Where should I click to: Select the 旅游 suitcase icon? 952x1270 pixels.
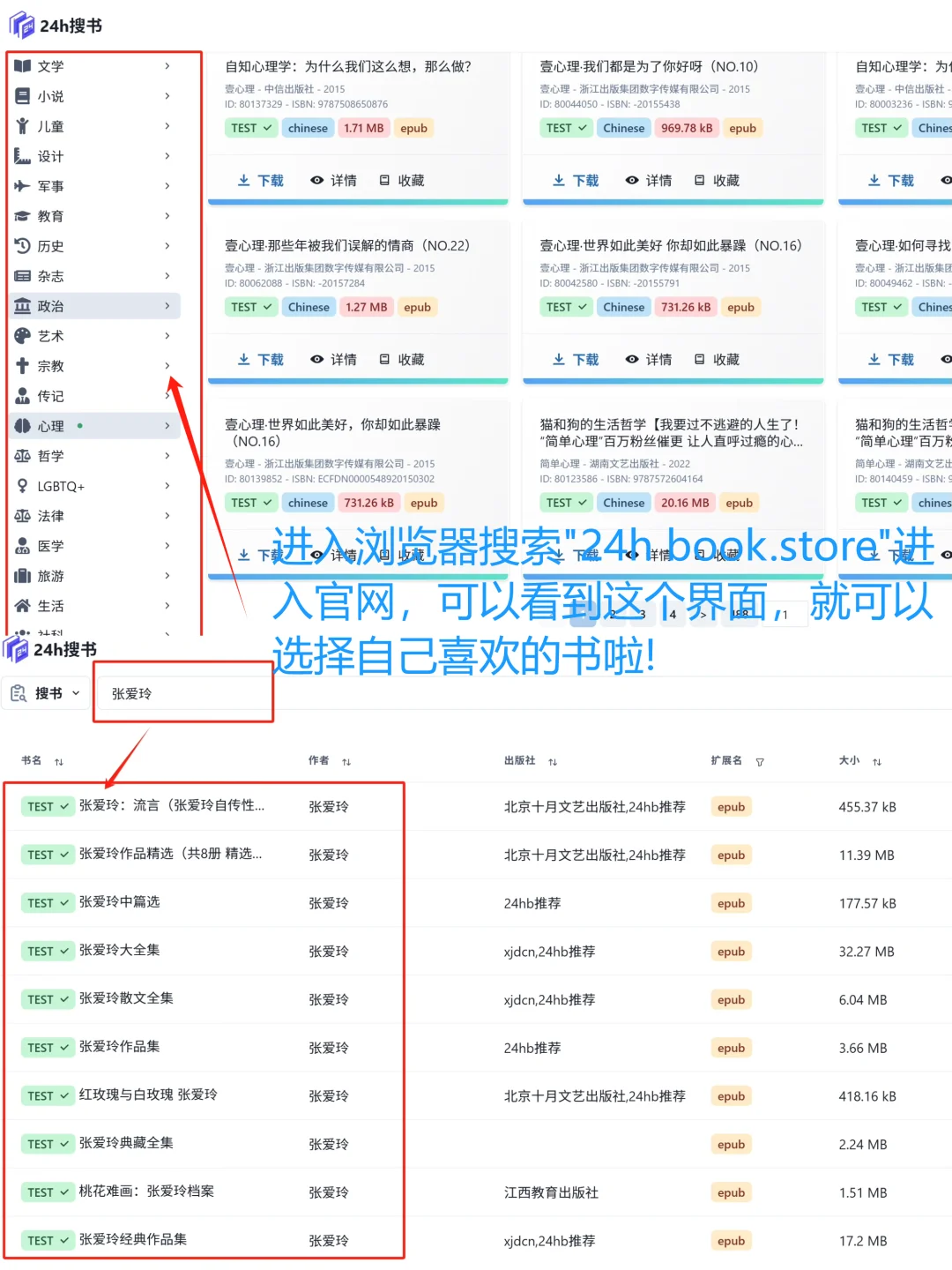pos(23,576)
